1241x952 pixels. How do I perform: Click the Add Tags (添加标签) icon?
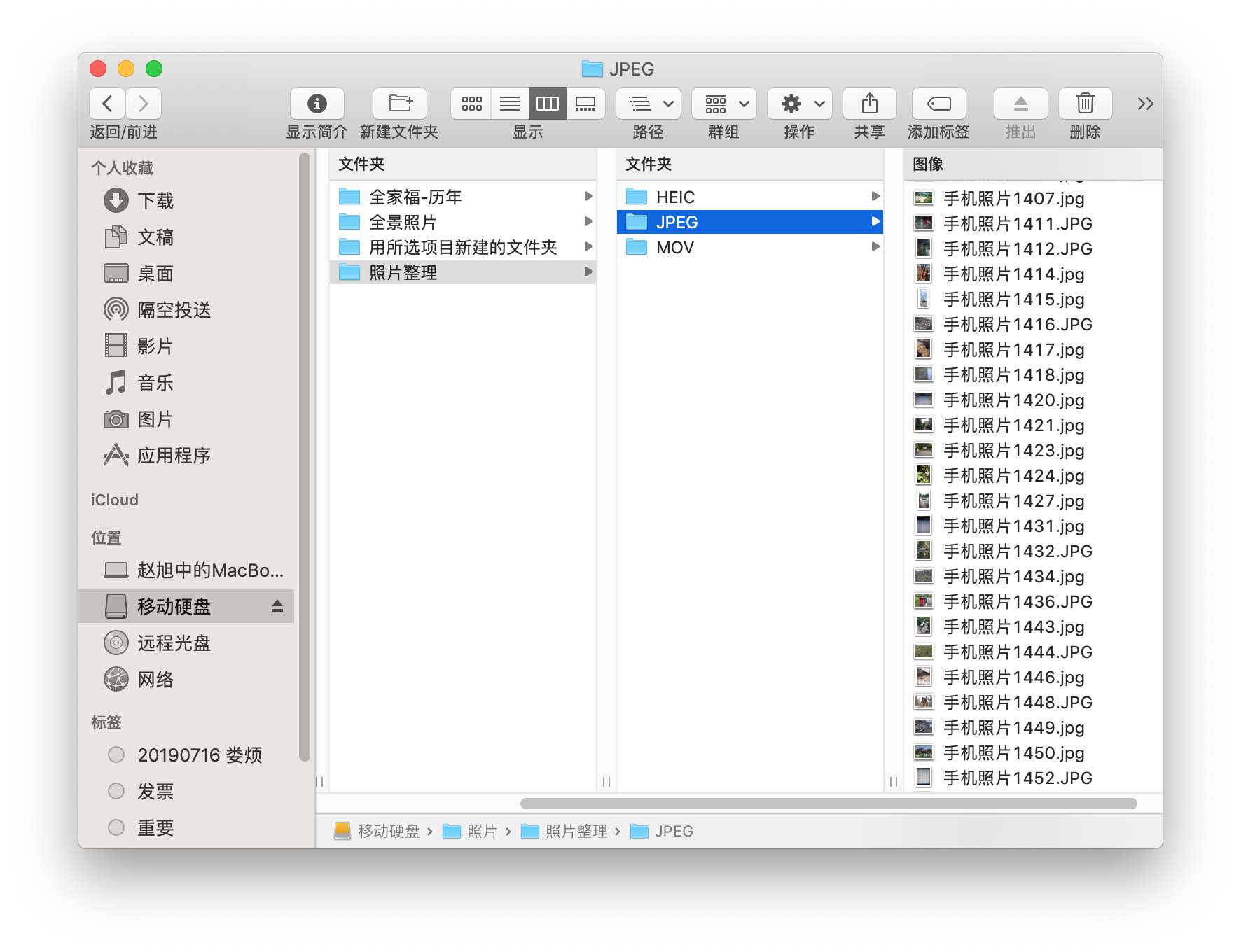[x=938, y=104]
